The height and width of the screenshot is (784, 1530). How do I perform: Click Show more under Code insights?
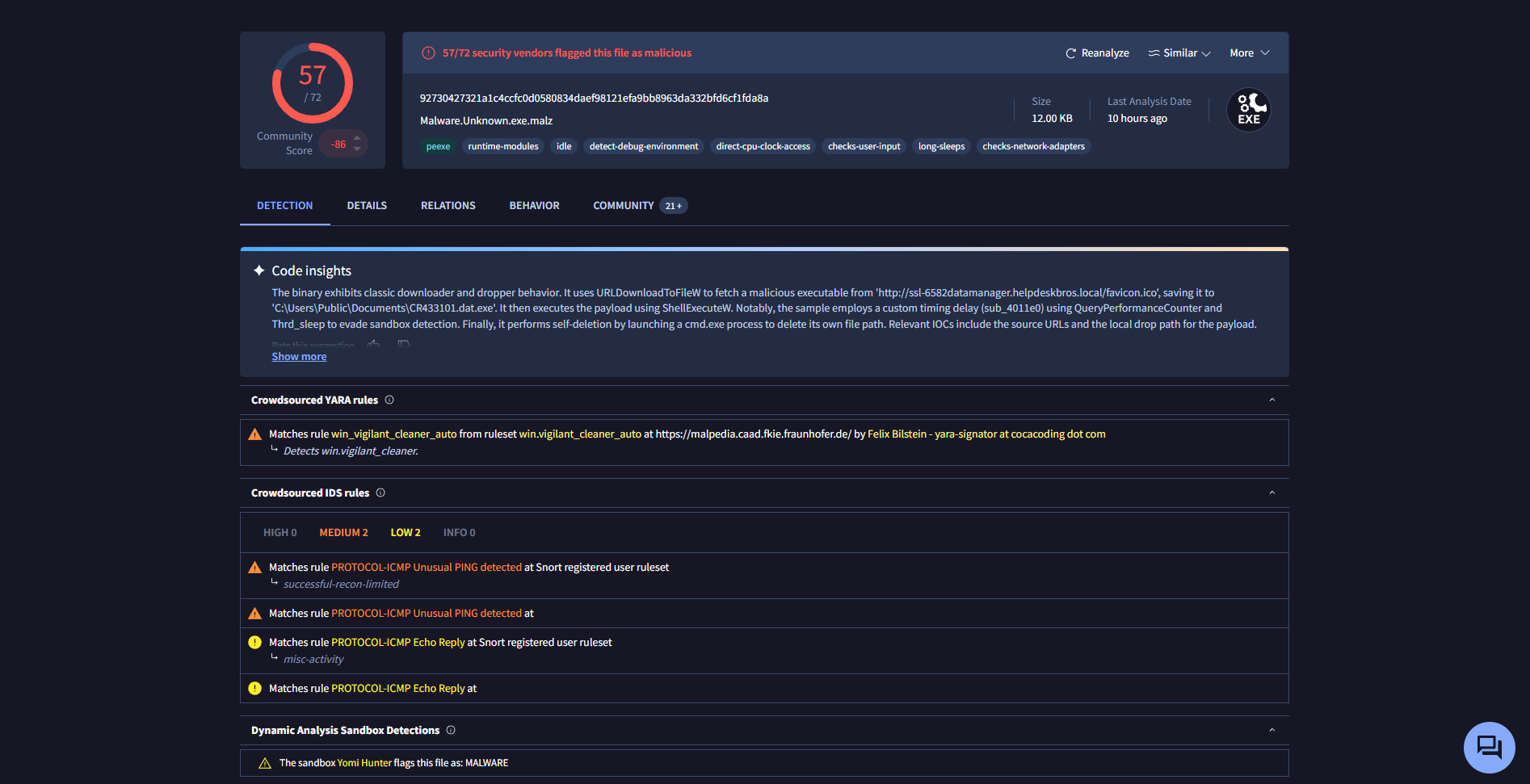tap(299, 357)
